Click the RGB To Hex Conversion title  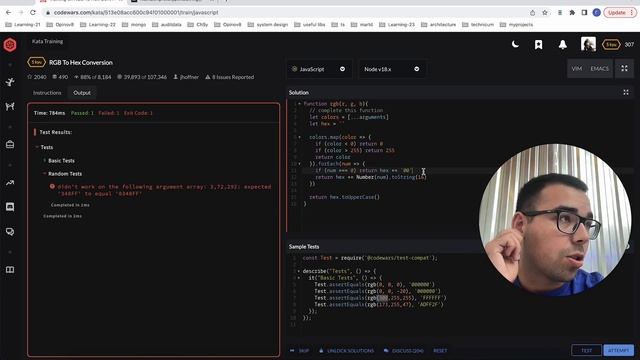tap(81, 62)
